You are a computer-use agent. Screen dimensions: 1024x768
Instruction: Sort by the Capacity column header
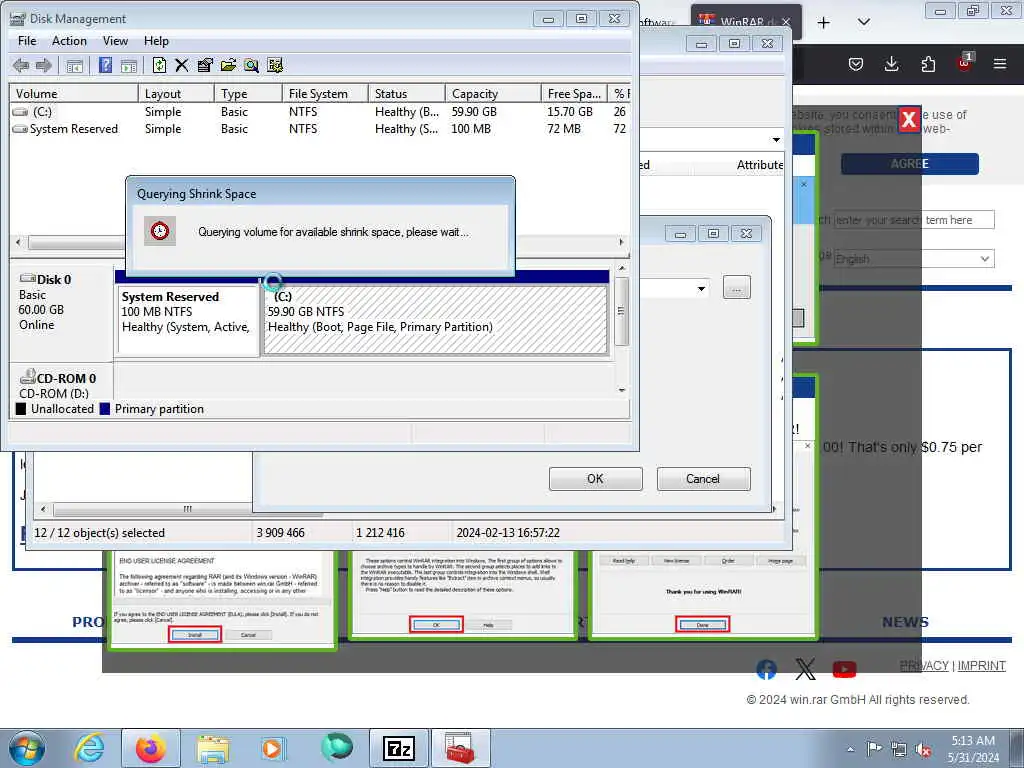click(493, 93)
